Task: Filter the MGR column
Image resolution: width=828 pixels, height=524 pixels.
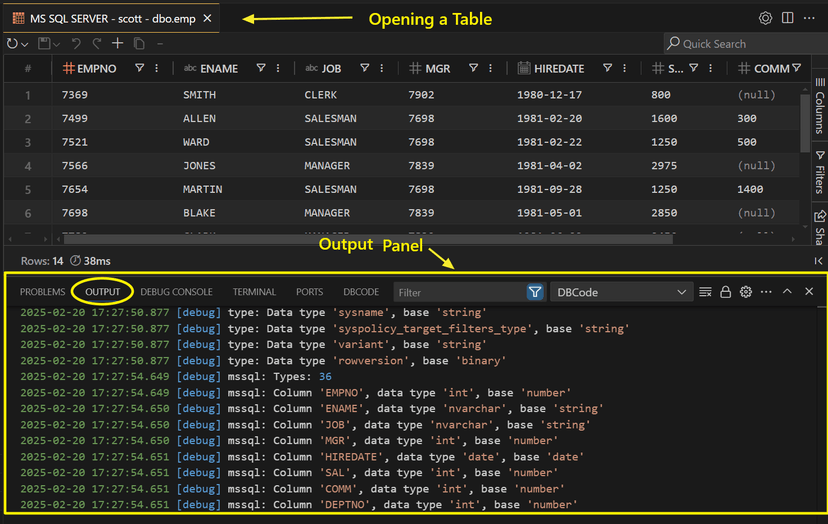Action: (474, 68)
